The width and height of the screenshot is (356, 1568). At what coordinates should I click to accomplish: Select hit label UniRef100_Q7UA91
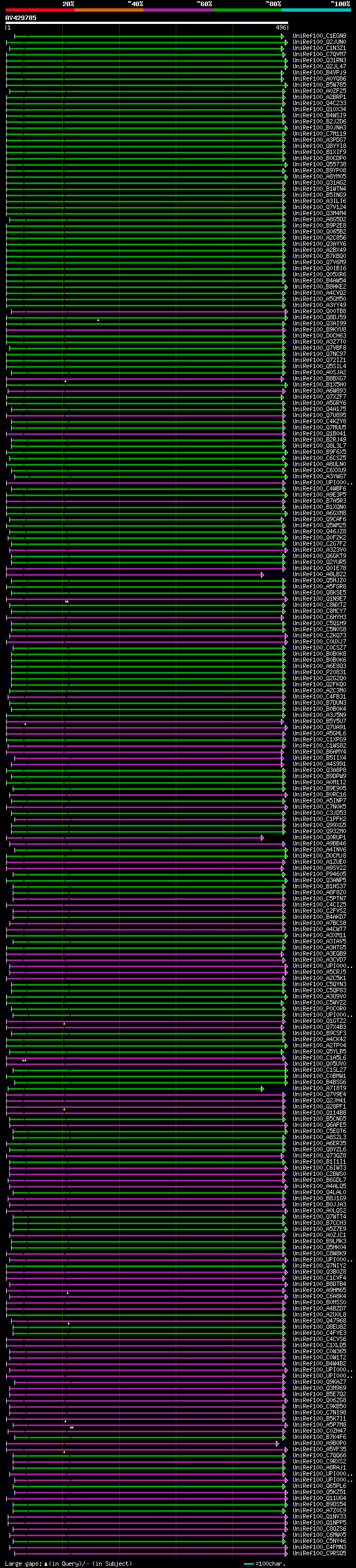319,728
